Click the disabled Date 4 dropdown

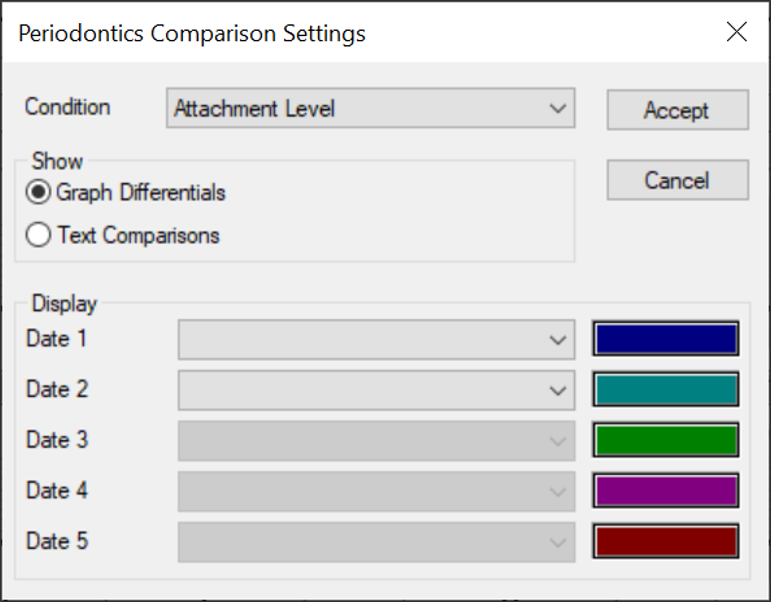(376, 491)
